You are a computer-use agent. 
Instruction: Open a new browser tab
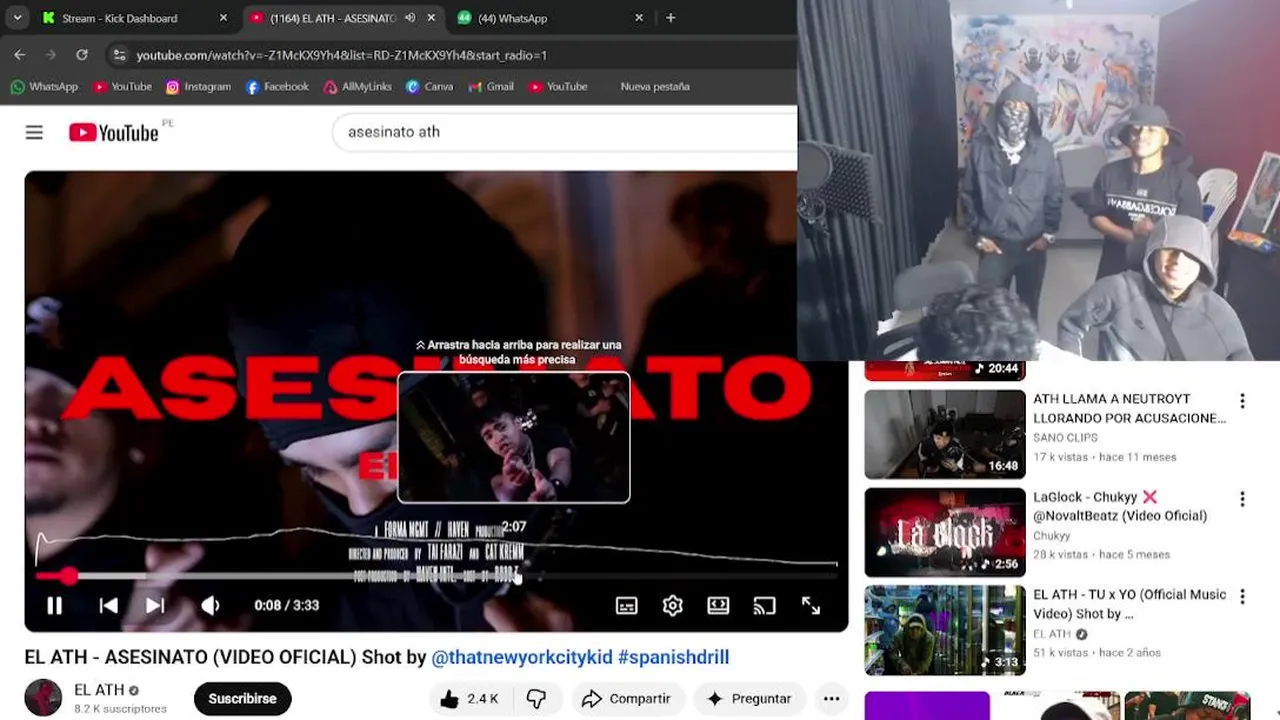tap(671, 18)
